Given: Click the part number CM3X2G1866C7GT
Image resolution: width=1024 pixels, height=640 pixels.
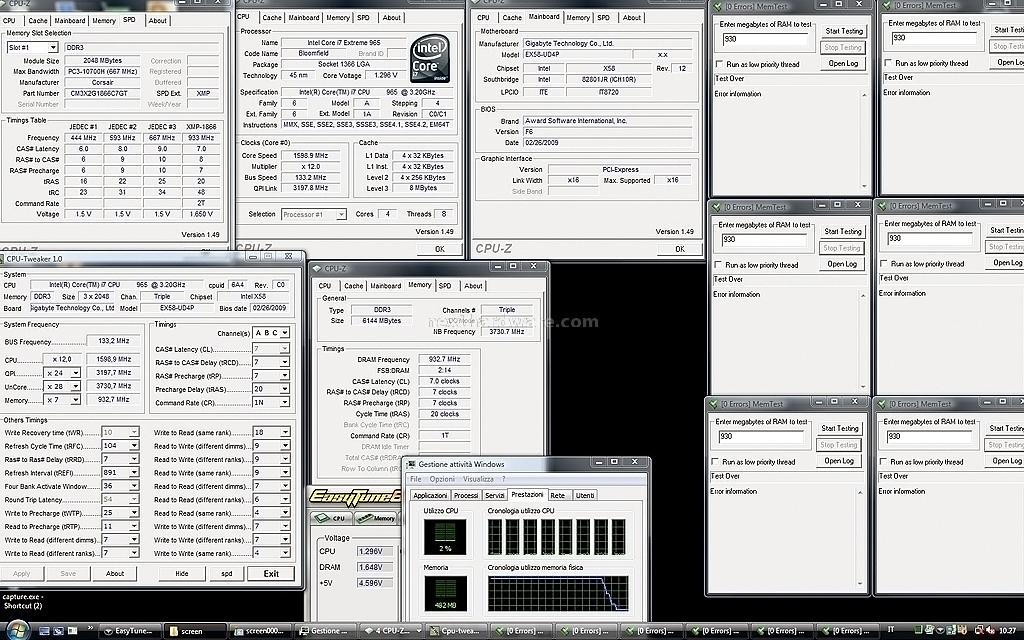Looking at the screenshot, I should point(103,93).
